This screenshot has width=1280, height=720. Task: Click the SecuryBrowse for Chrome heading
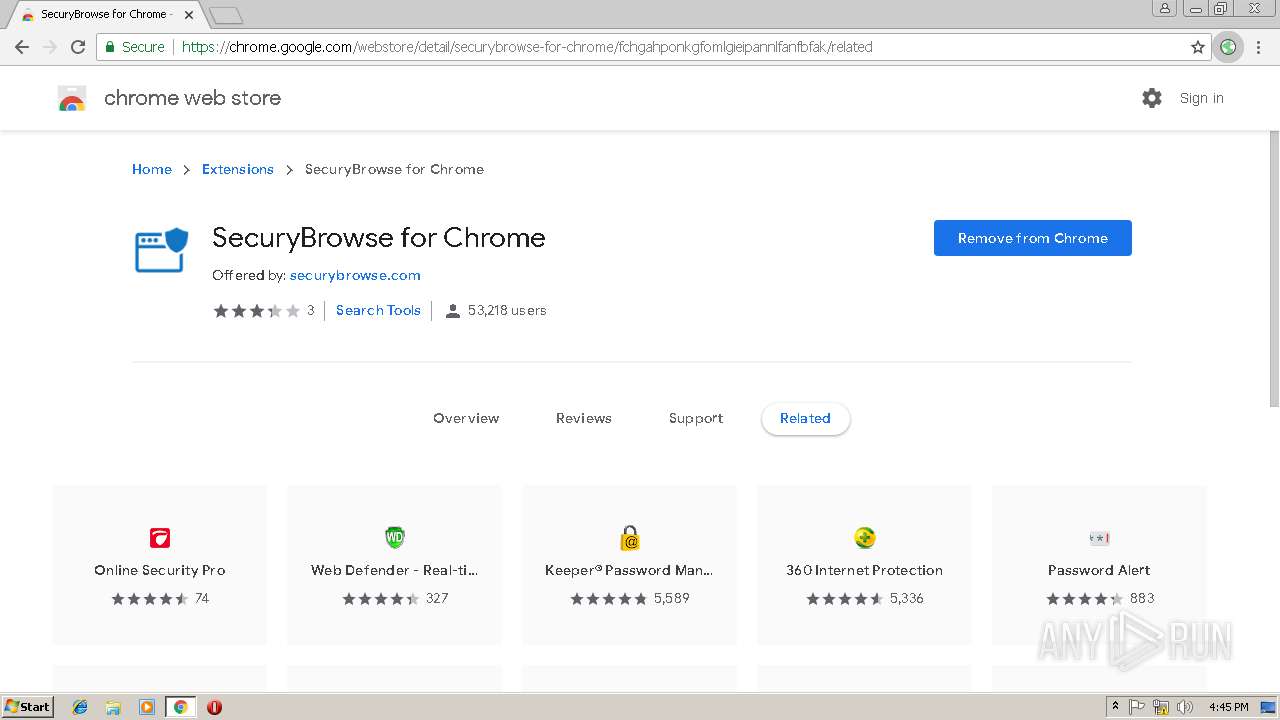coord(379,238)
